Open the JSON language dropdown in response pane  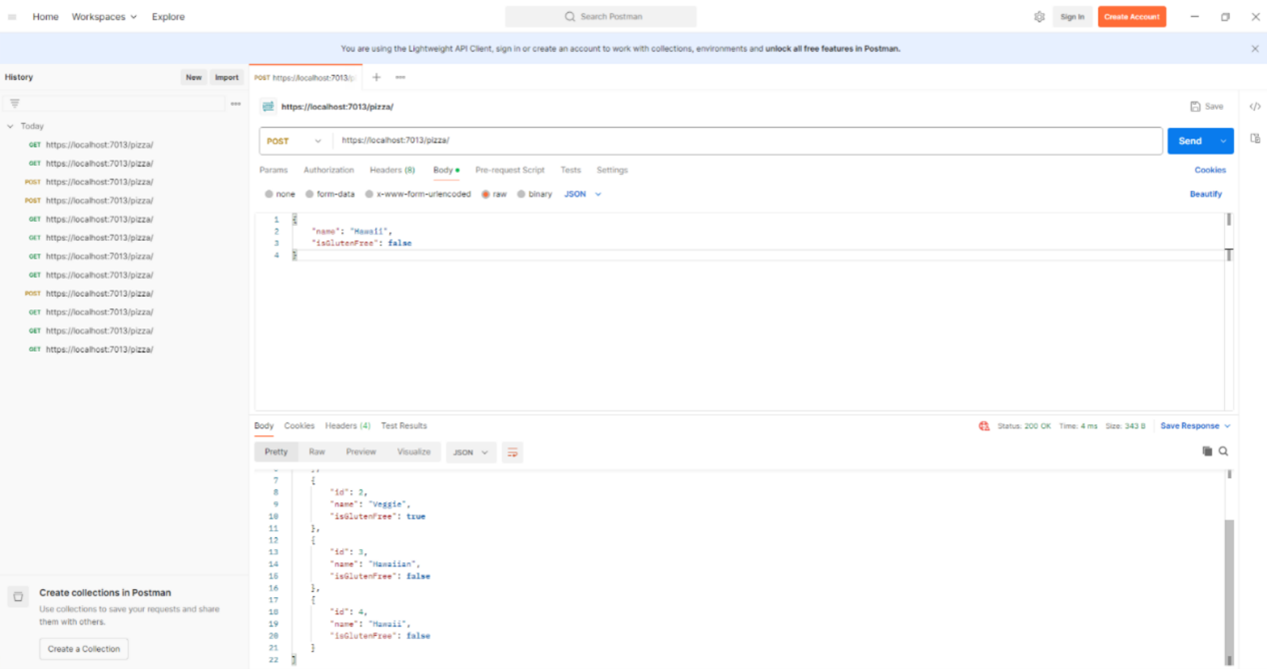[470, 452]
